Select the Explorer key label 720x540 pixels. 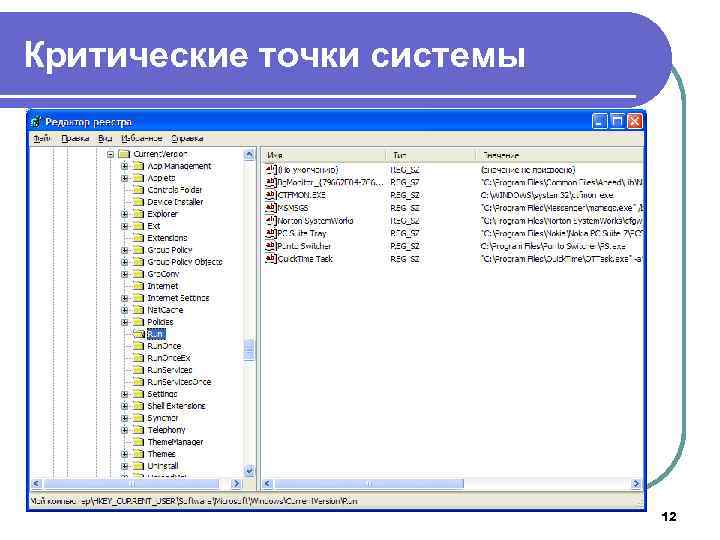tap(162, 214)
